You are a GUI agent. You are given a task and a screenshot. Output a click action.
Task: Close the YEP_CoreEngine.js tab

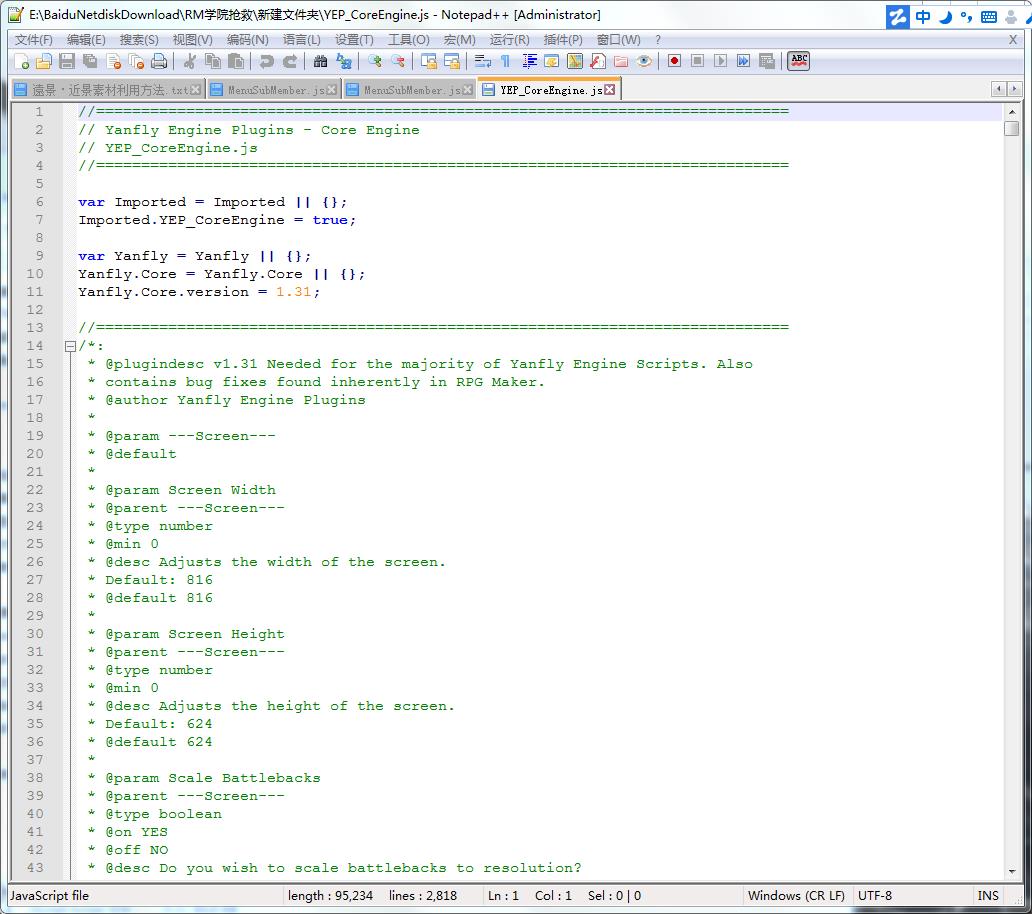pyautogui.click(x=609, y=90)
